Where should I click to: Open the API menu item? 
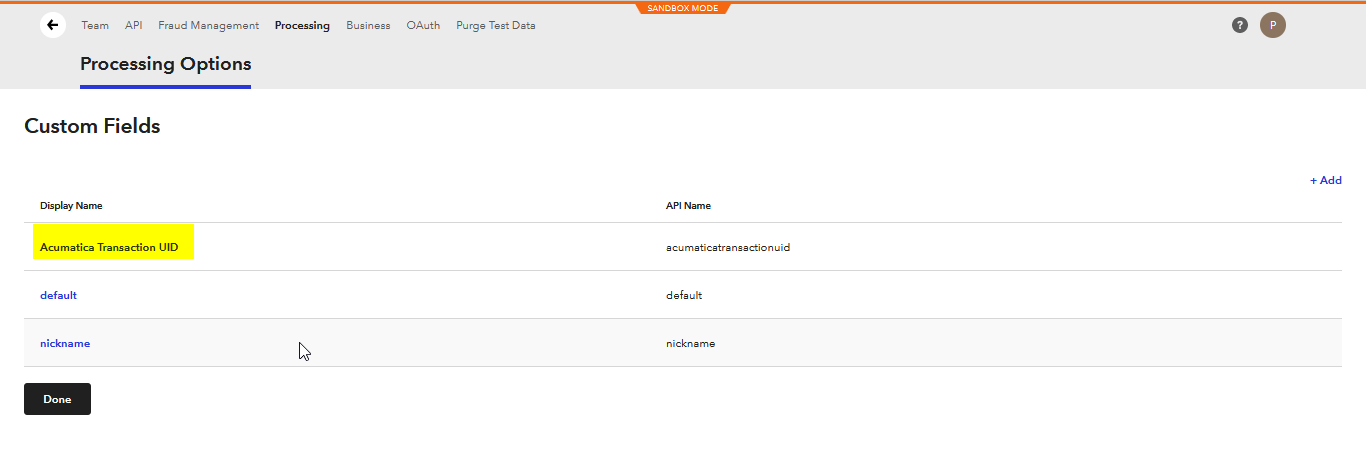click(133, 25)
